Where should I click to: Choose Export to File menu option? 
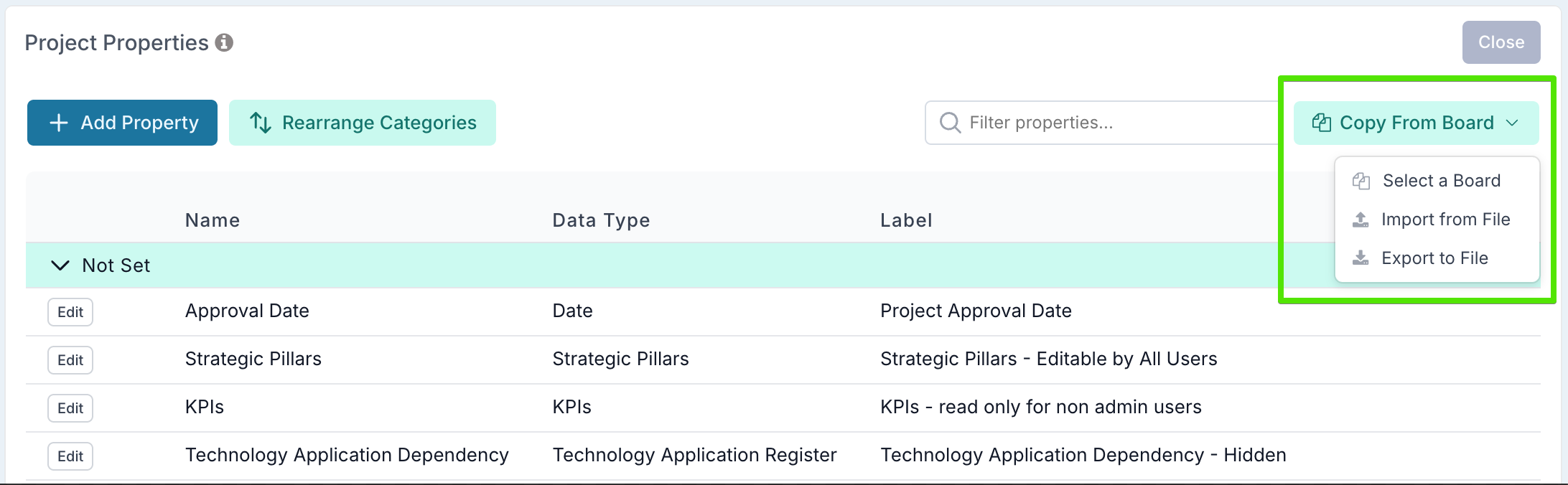click(1434, 258)
